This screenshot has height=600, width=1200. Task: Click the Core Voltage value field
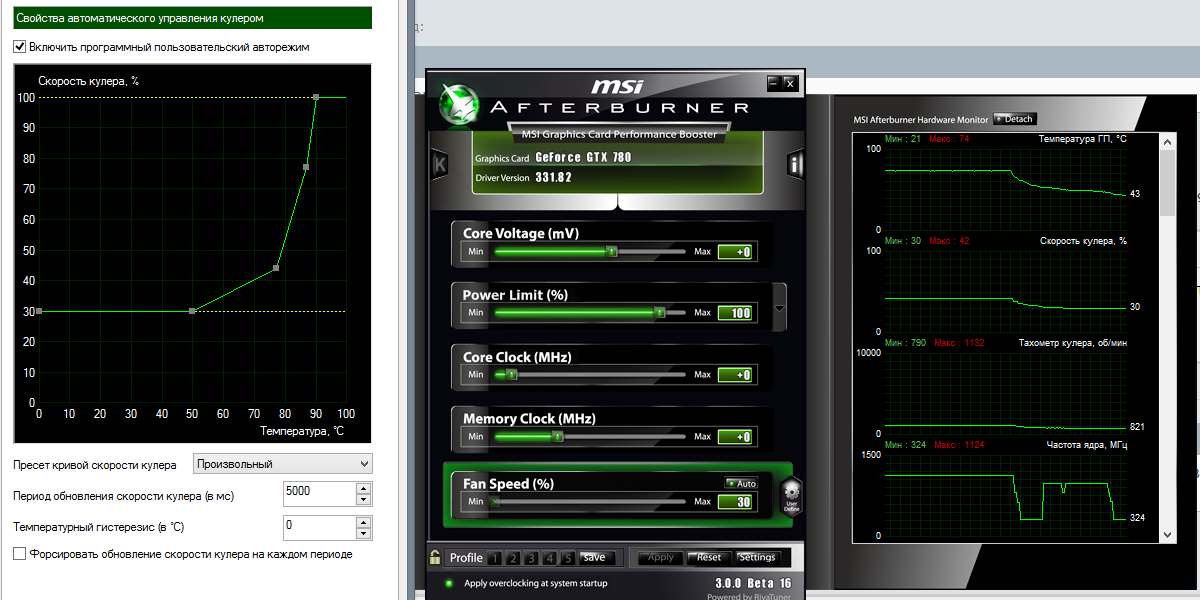pyautogui.click(x=736, y=252)
